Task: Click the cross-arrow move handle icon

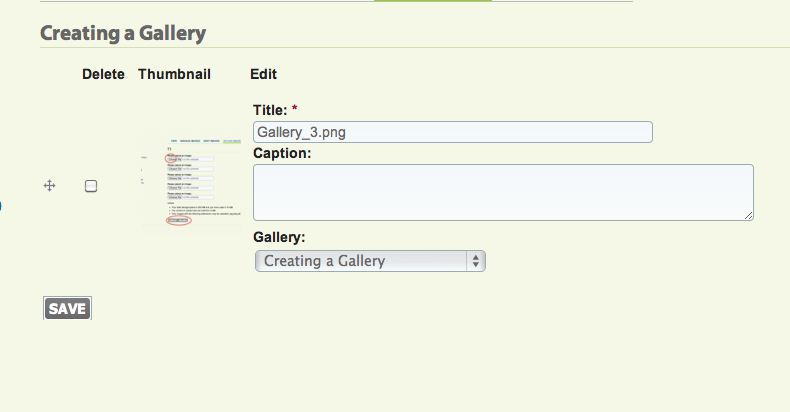Action: pos(49,186)
